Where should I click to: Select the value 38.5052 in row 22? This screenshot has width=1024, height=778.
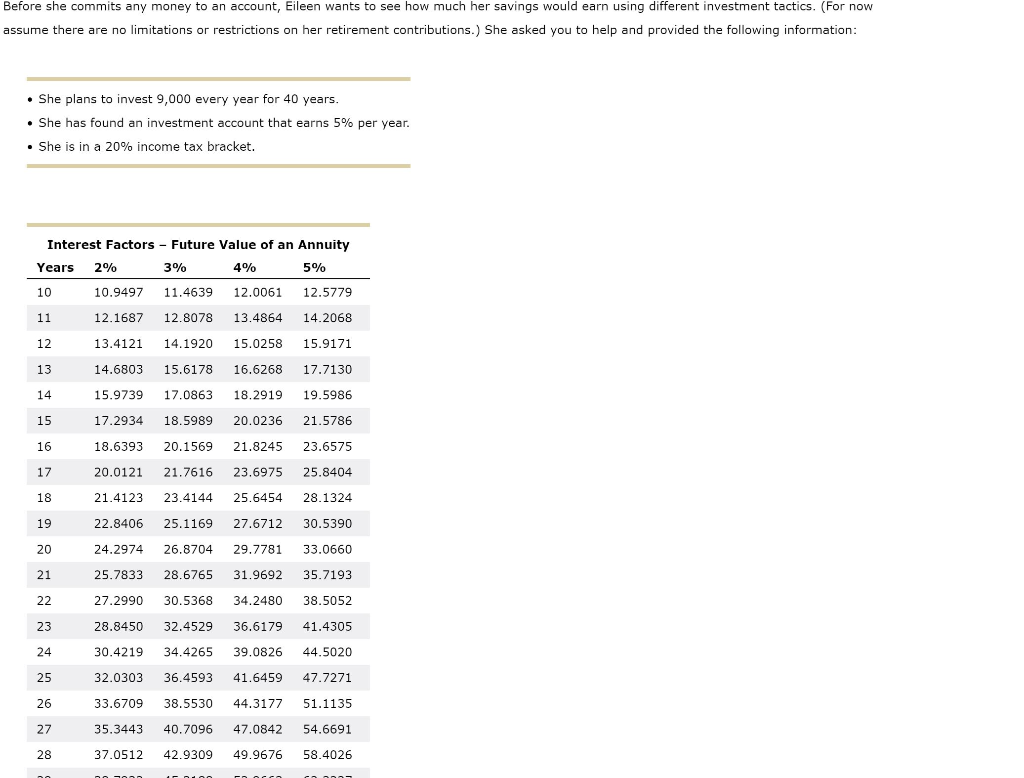327,601
